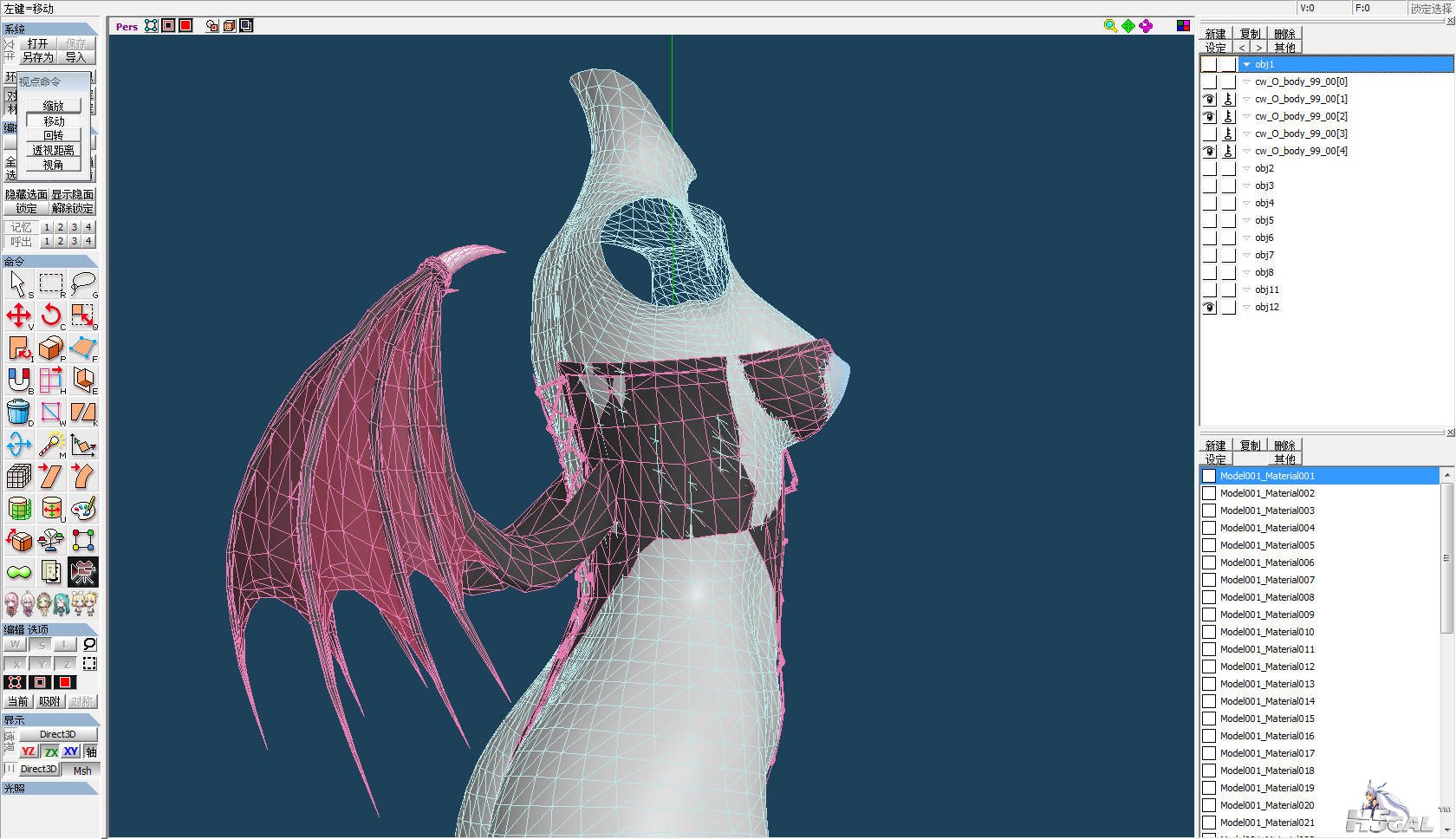Hide cw_O_body_99_00[2] using its eye toggle
This screenshot has width=1456, height=839.
tap(1209, 116)
